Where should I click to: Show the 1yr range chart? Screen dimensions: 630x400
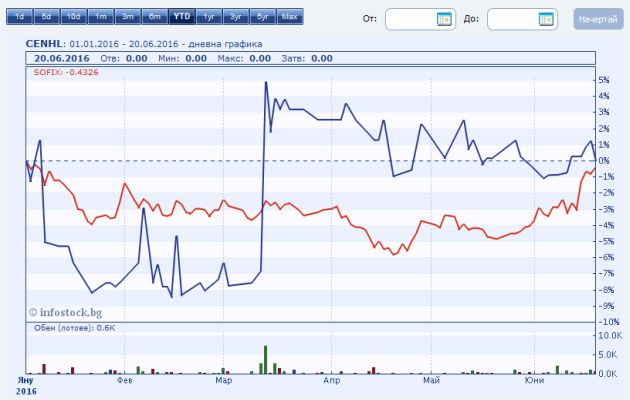(209, 17)
